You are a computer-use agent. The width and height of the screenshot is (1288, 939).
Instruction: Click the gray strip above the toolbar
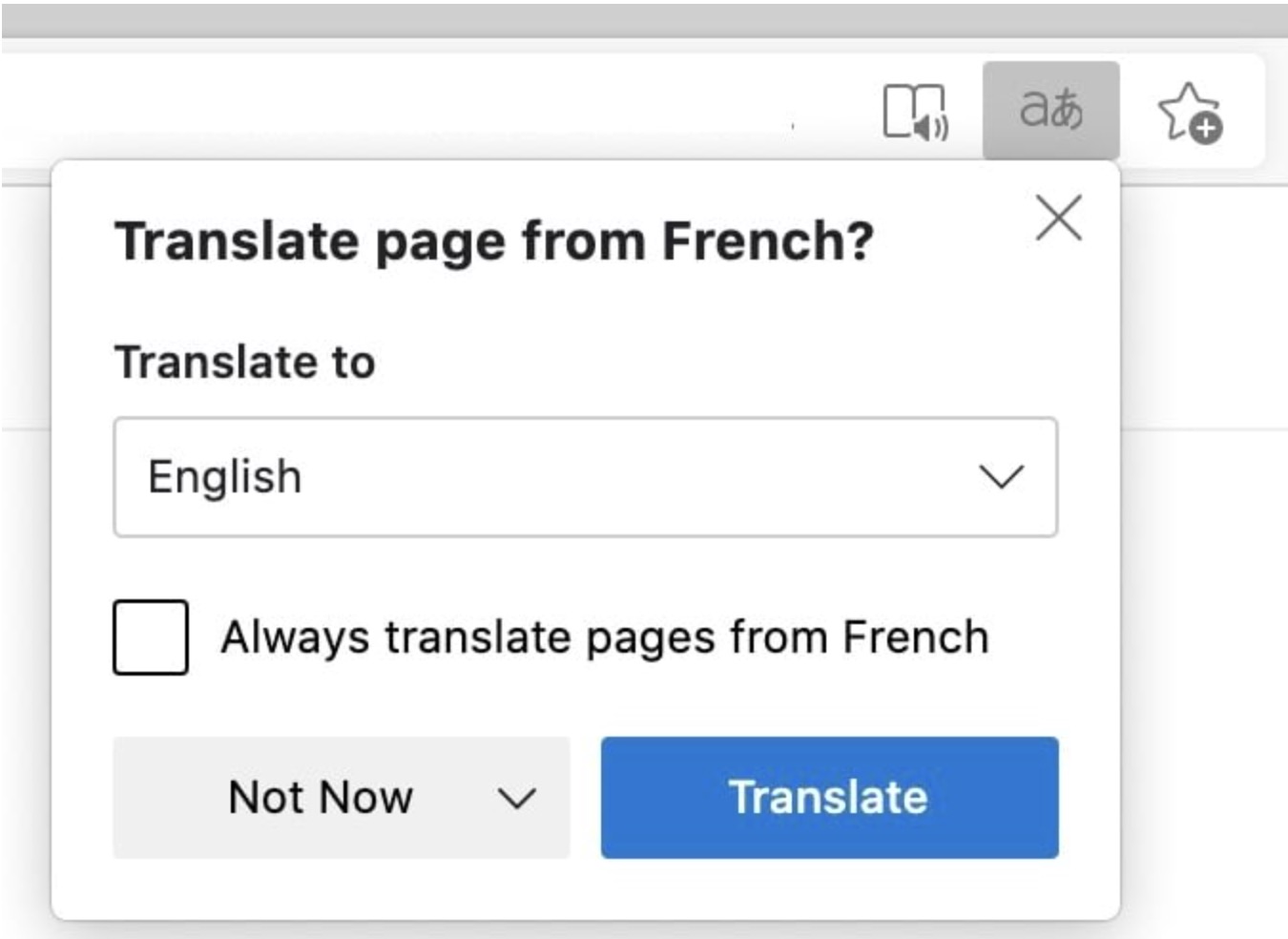(644, 21)
